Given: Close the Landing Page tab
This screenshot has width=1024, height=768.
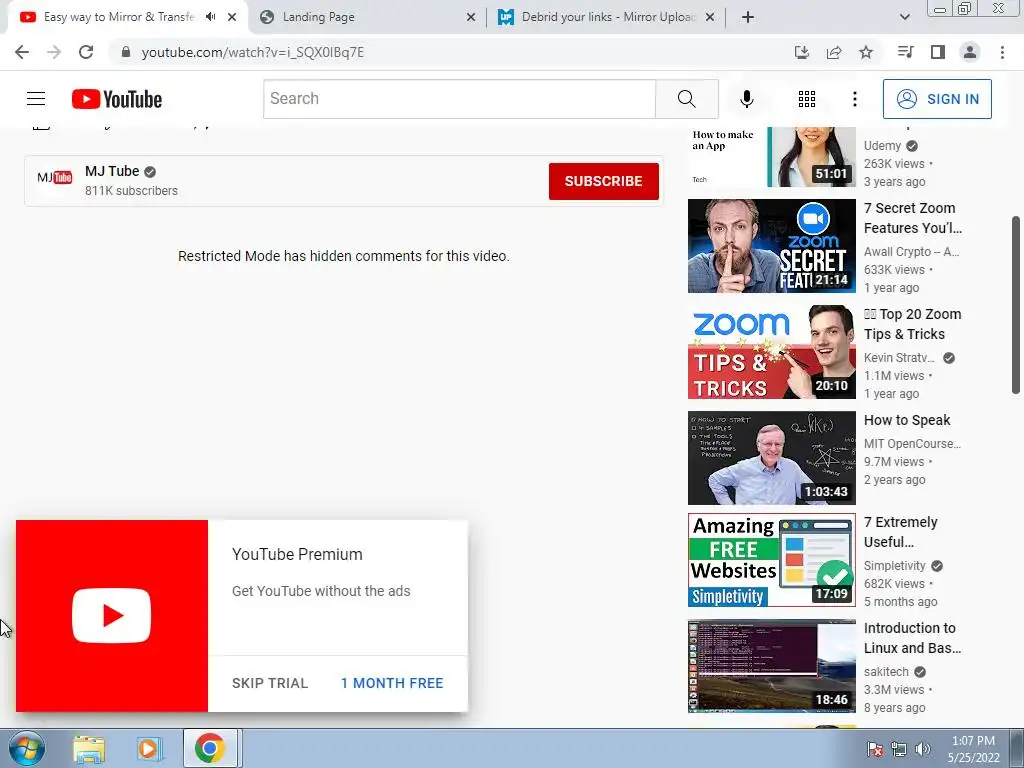Looking at the screenshot, I should coord(471,17).
